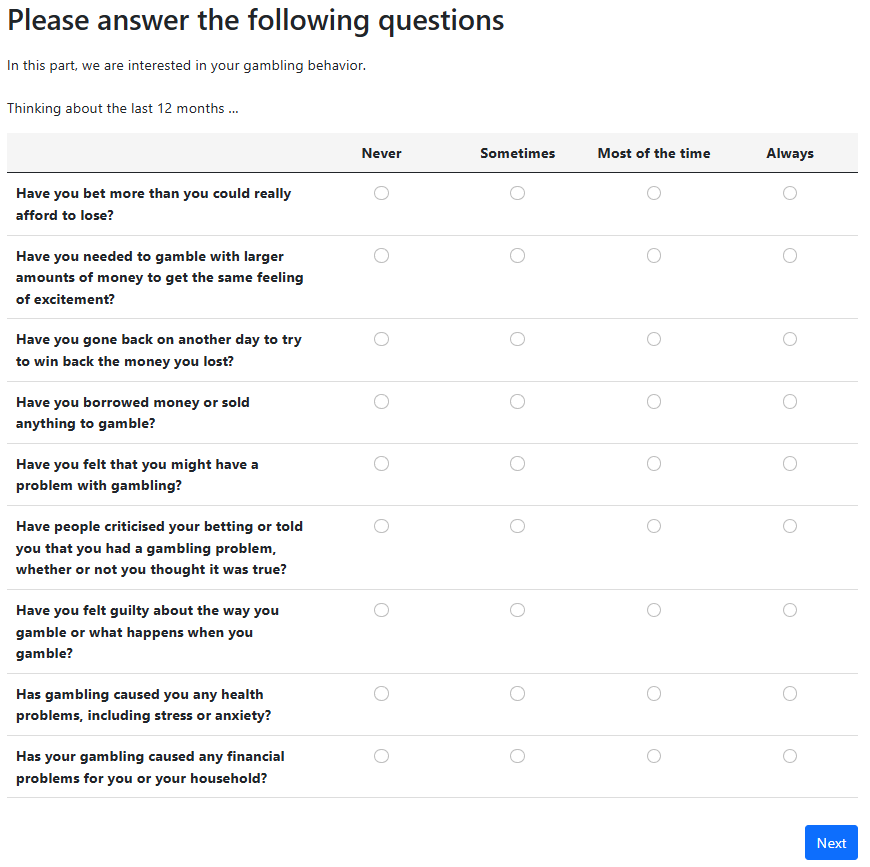The height and width of the screenshot is (867, 870).
Task: Choose Always for household financial problems
Action: point(790,756)
